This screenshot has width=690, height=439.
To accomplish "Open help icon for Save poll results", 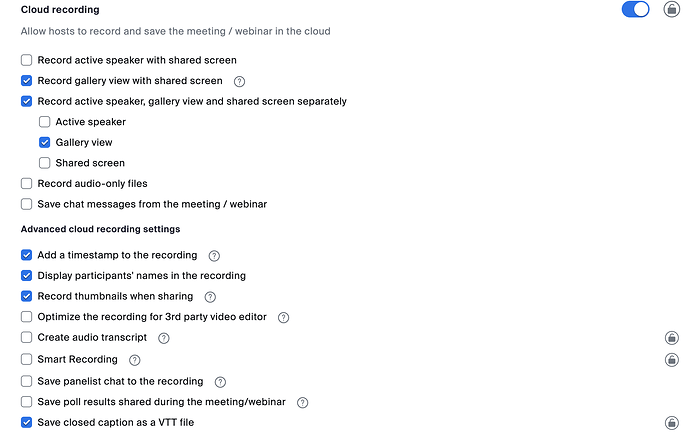I will 302,402.
